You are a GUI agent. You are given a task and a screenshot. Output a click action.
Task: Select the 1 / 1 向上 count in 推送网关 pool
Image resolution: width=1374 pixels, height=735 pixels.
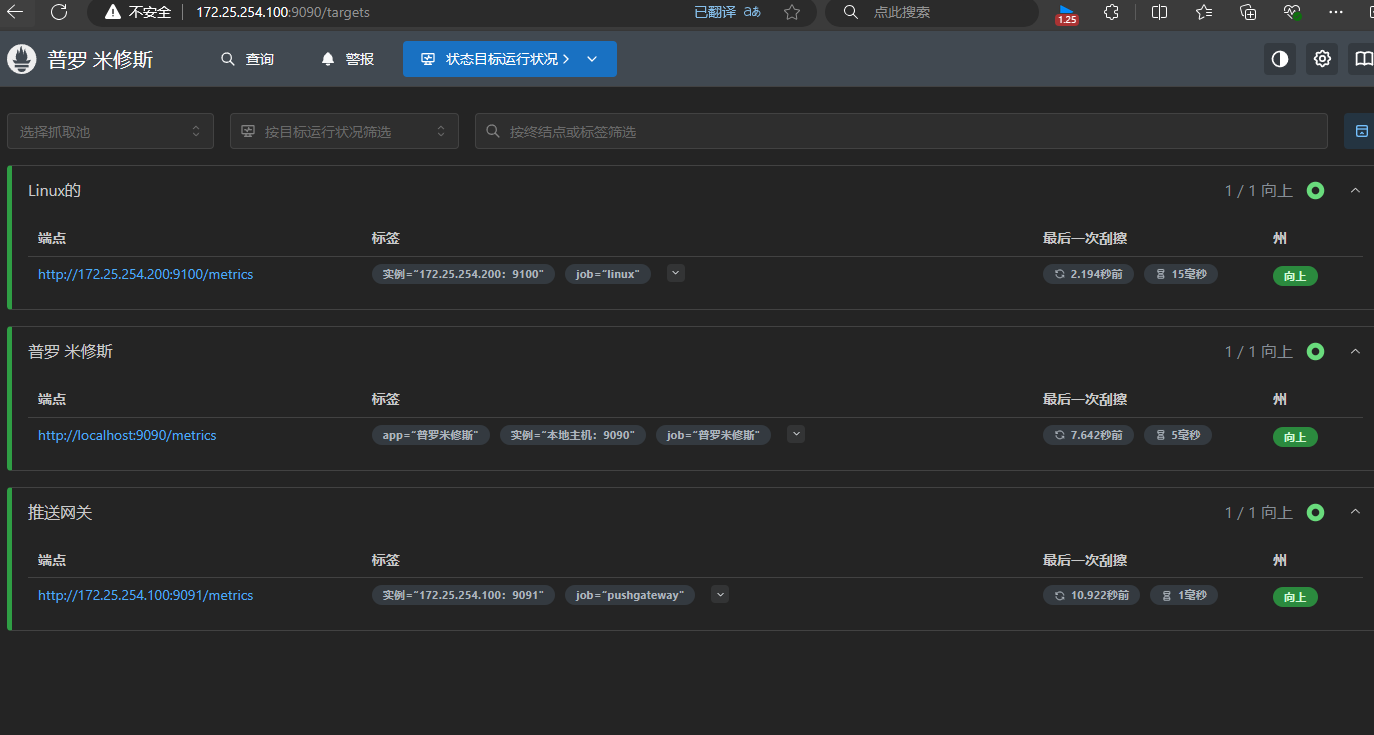tap(1259, 512)
